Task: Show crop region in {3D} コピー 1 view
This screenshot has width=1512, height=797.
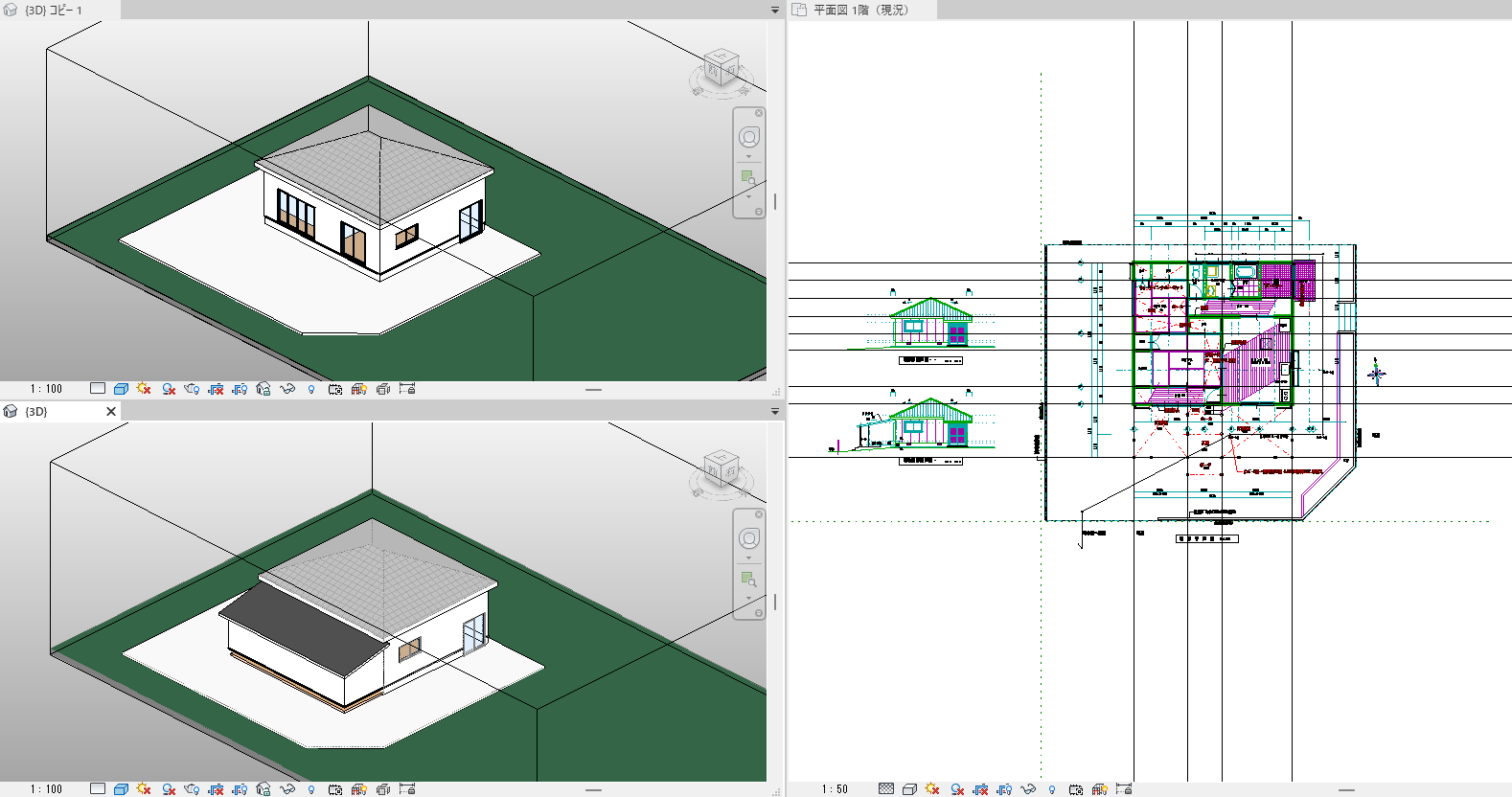Action: click(240, 389)
